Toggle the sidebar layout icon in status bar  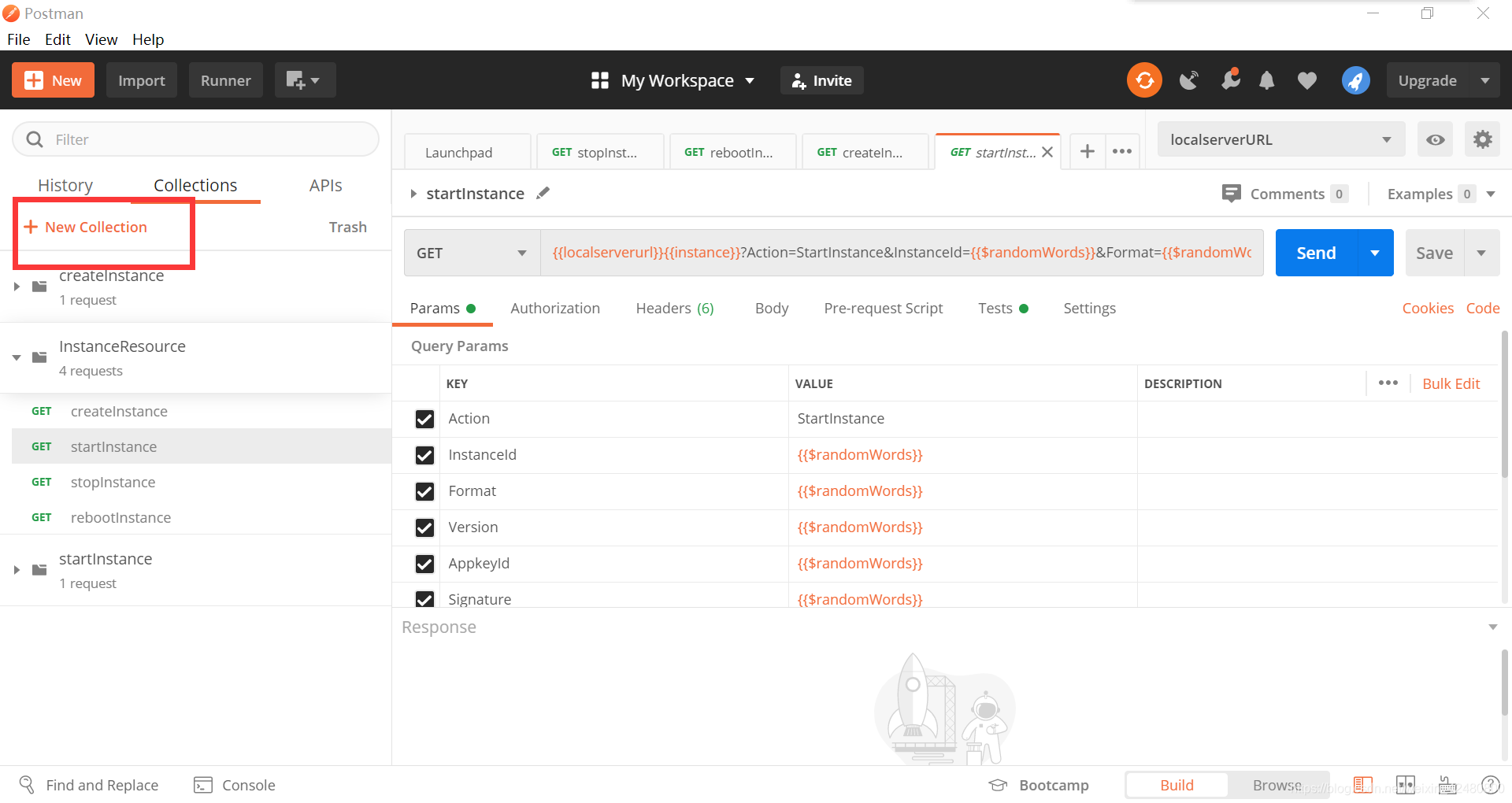(1363, 785)
